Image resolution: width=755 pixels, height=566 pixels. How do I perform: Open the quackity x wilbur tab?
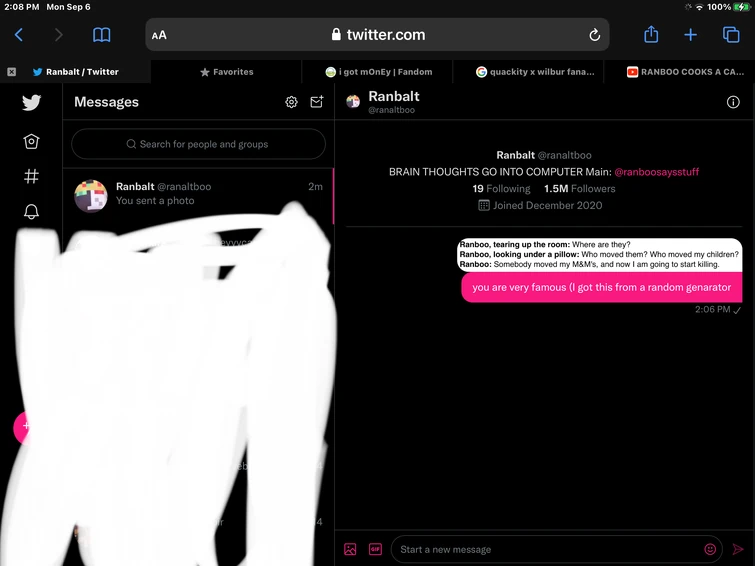pos(529,72)
